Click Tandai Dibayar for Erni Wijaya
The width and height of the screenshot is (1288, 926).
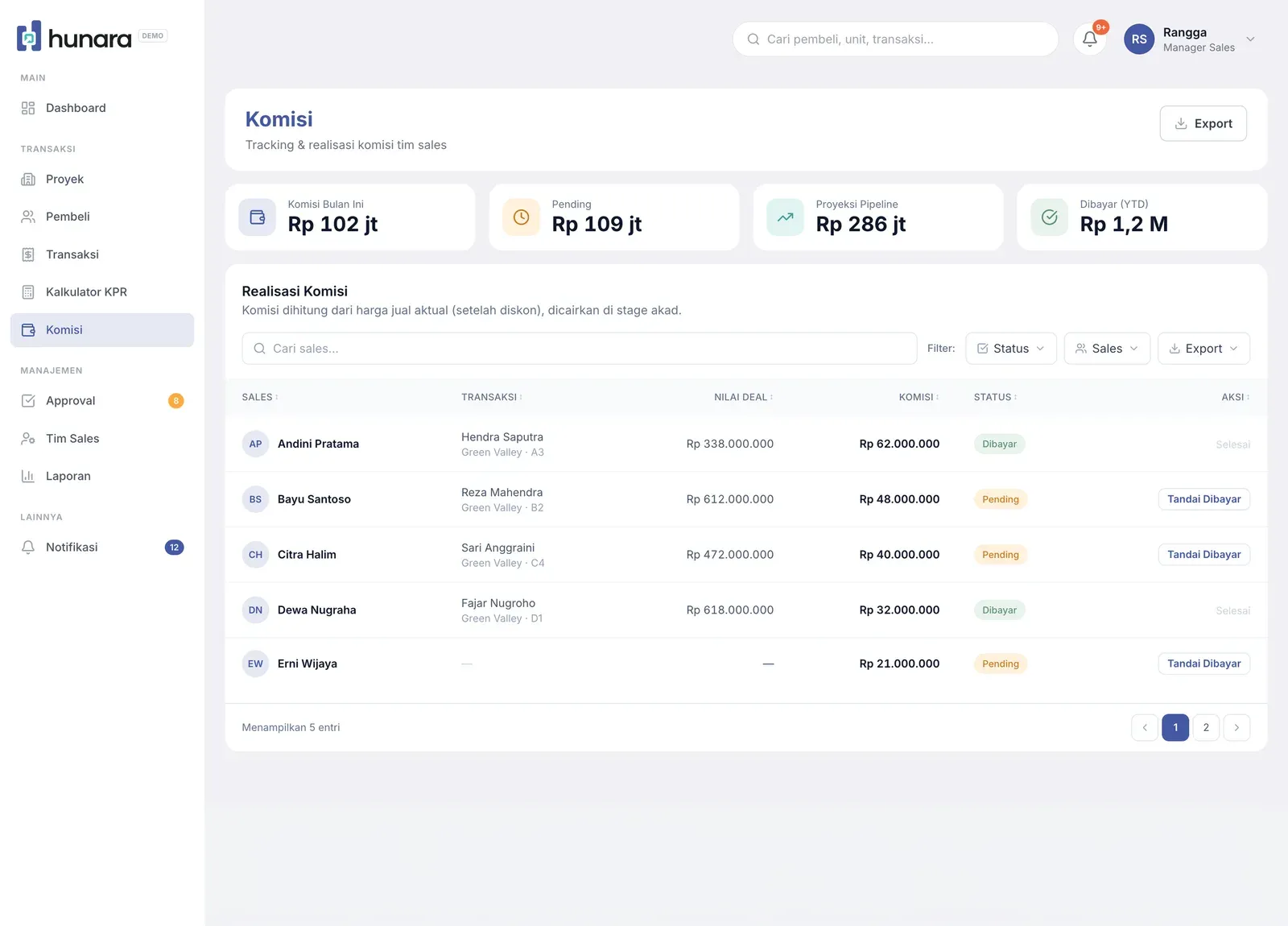[1203, 664]
